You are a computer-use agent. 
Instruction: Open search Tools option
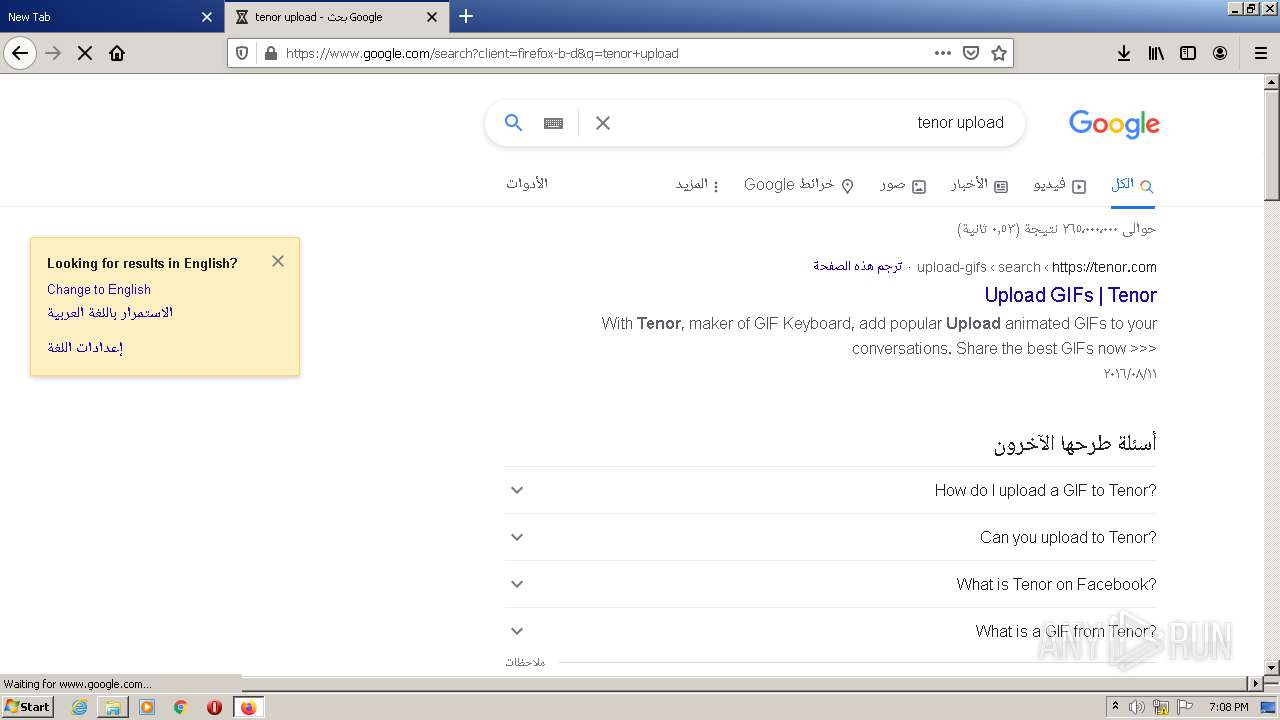pyautogui.click(x=527, y=184)
